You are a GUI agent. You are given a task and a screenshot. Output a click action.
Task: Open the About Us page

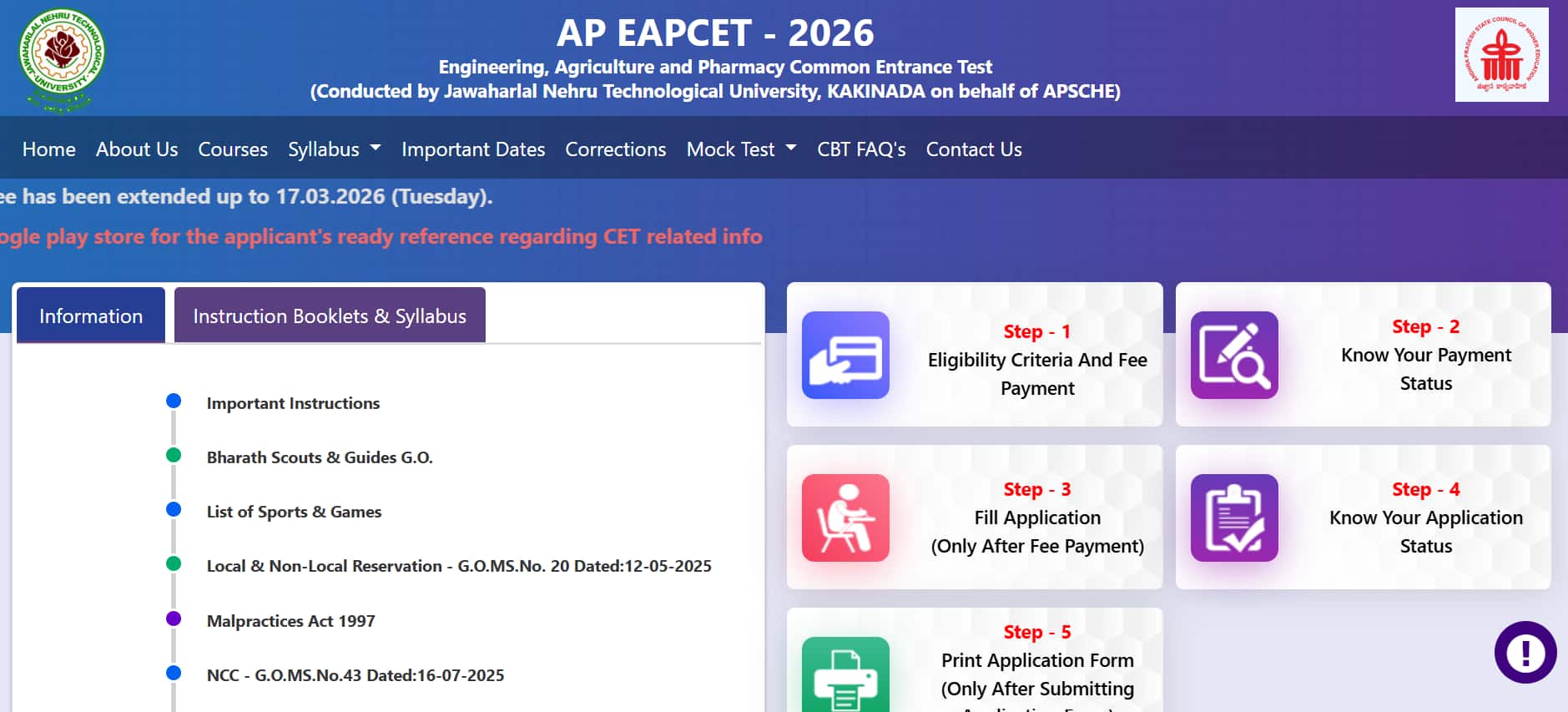pos(137,149)
